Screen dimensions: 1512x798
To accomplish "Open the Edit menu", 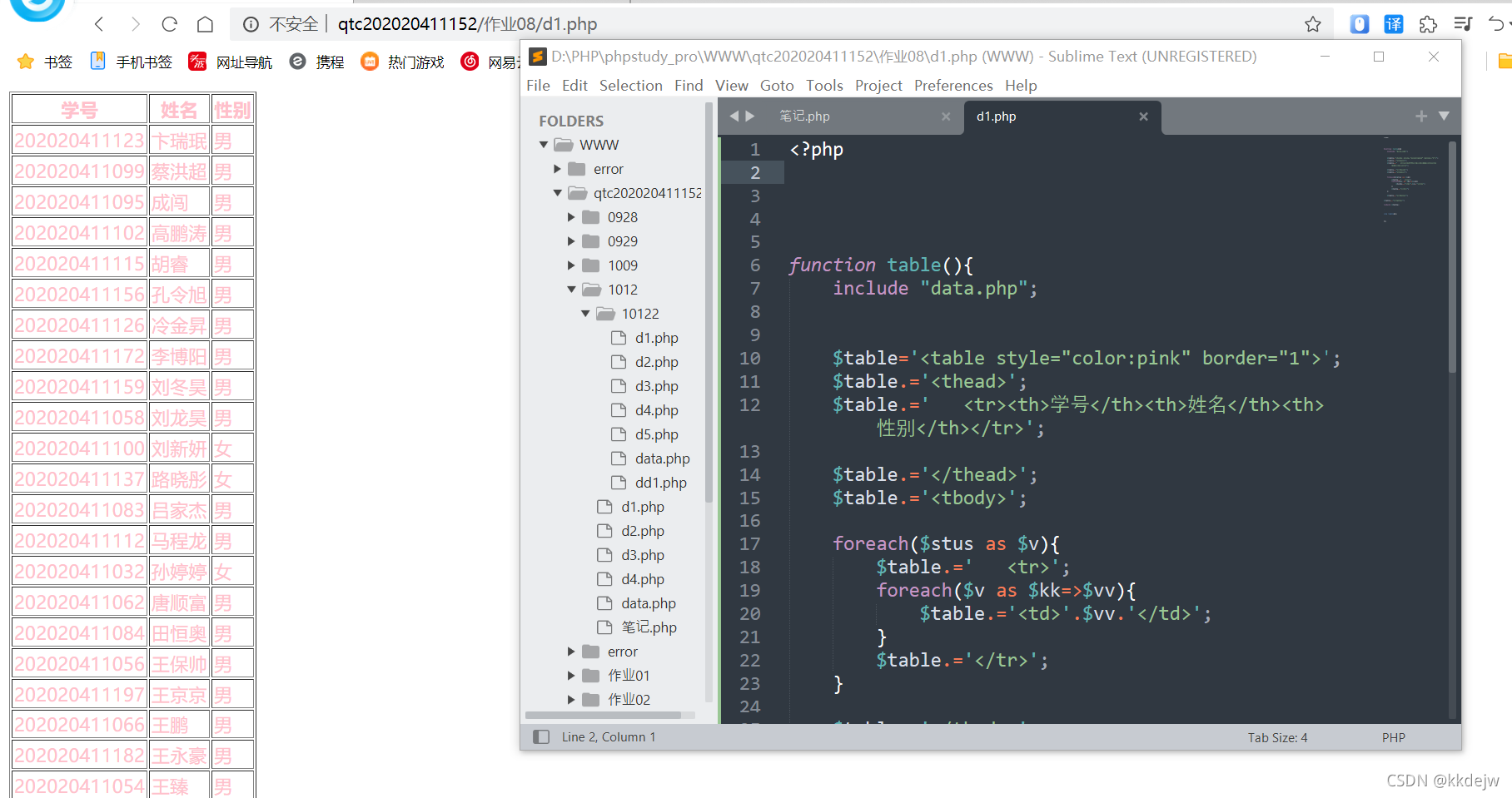I will pos(574,85).
